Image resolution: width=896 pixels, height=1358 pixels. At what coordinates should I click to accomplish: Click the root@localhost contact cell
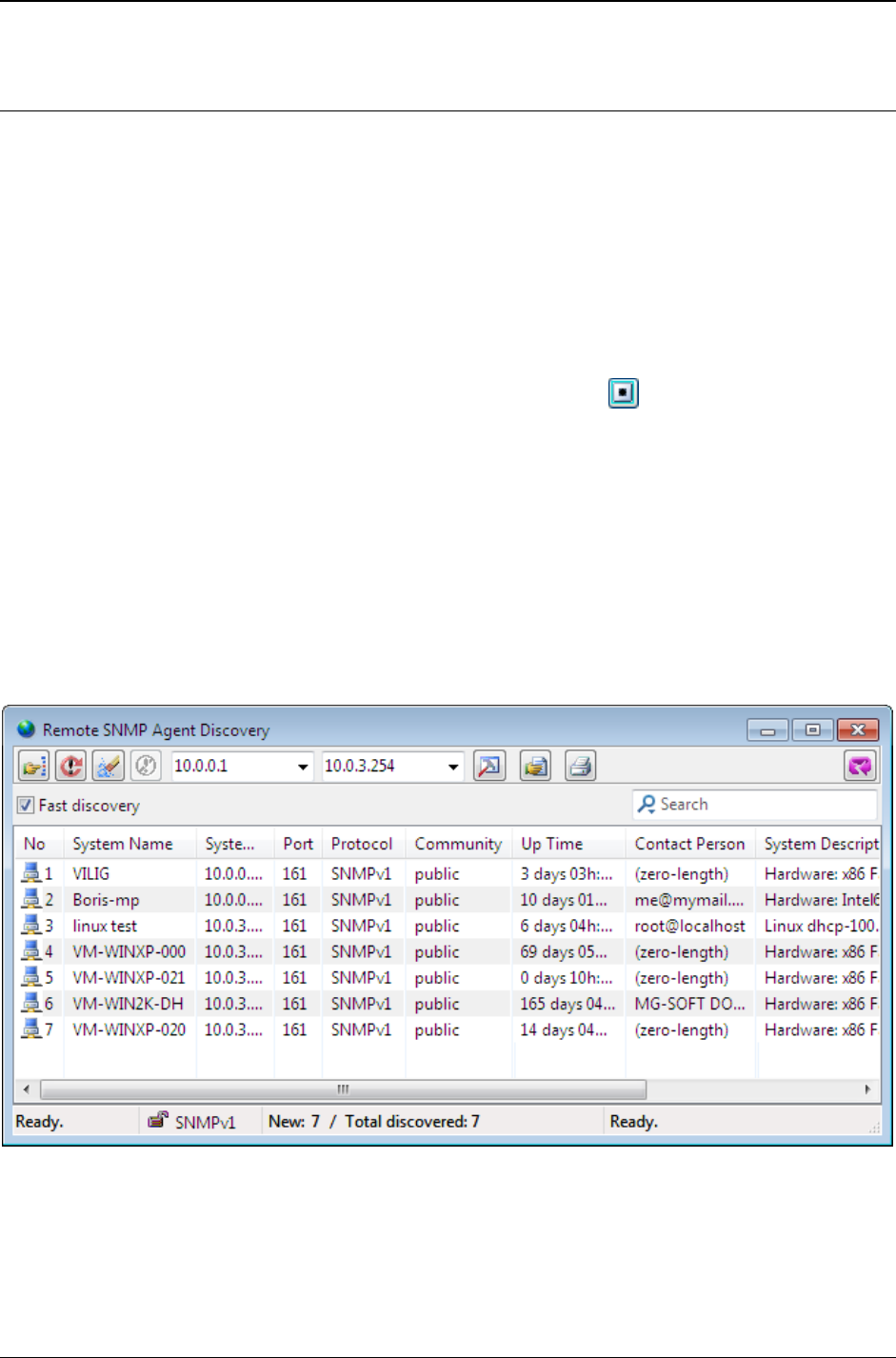pyautogui.click(x=690, y=926)
